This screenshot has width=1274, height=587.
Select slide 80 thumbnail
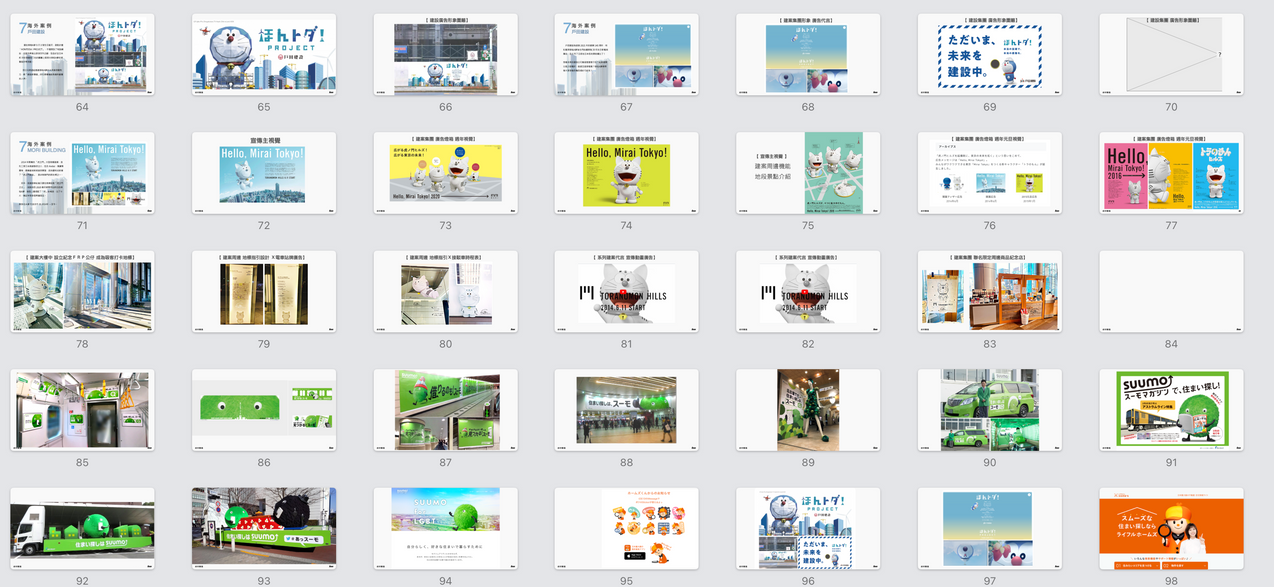(445, 292)
